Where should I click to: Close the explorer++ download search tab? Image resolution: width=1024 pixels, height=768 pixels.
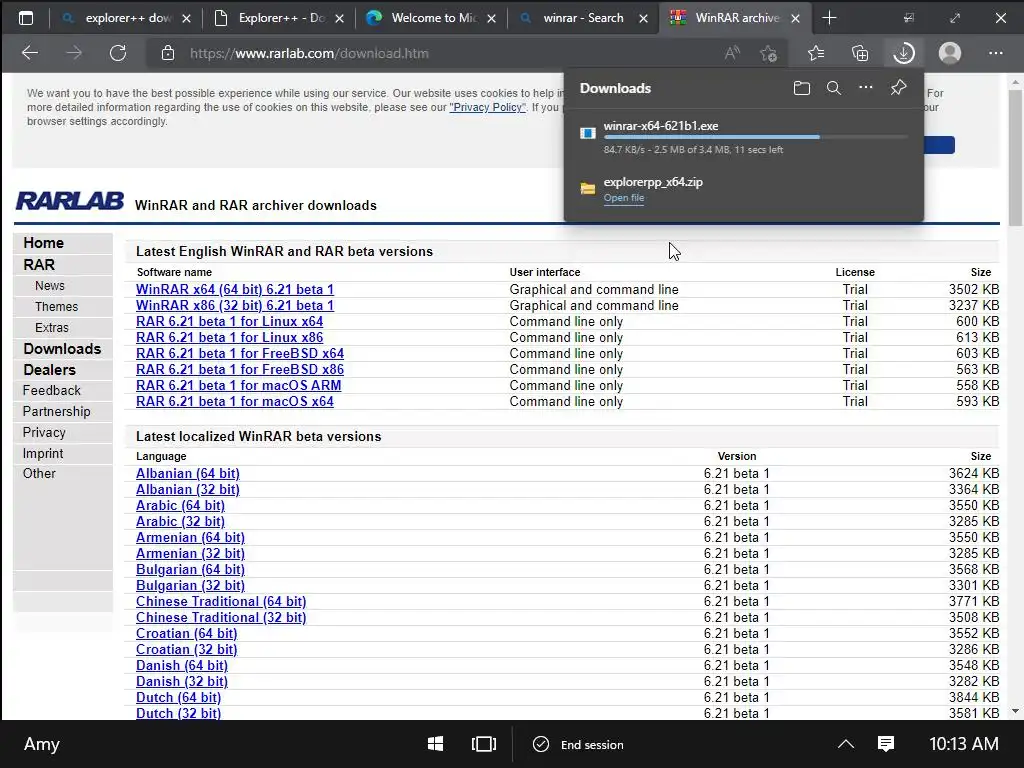(x=187, y=18)
